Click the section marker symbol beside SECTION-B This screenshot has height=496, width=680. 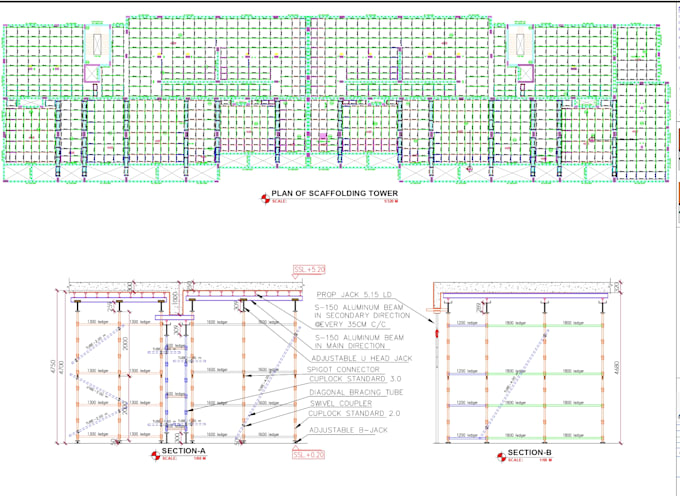[501, 457]
